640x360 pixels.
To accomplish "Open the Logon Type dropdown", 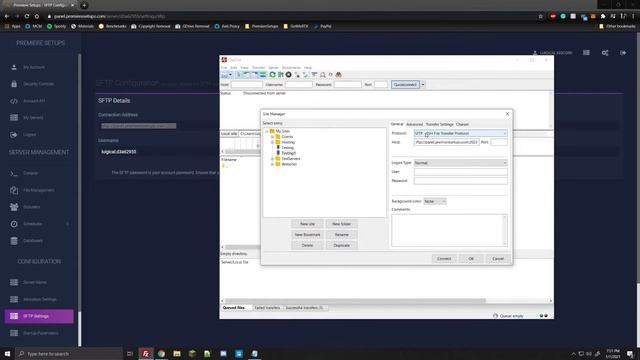I will click(x=460, y=163).
